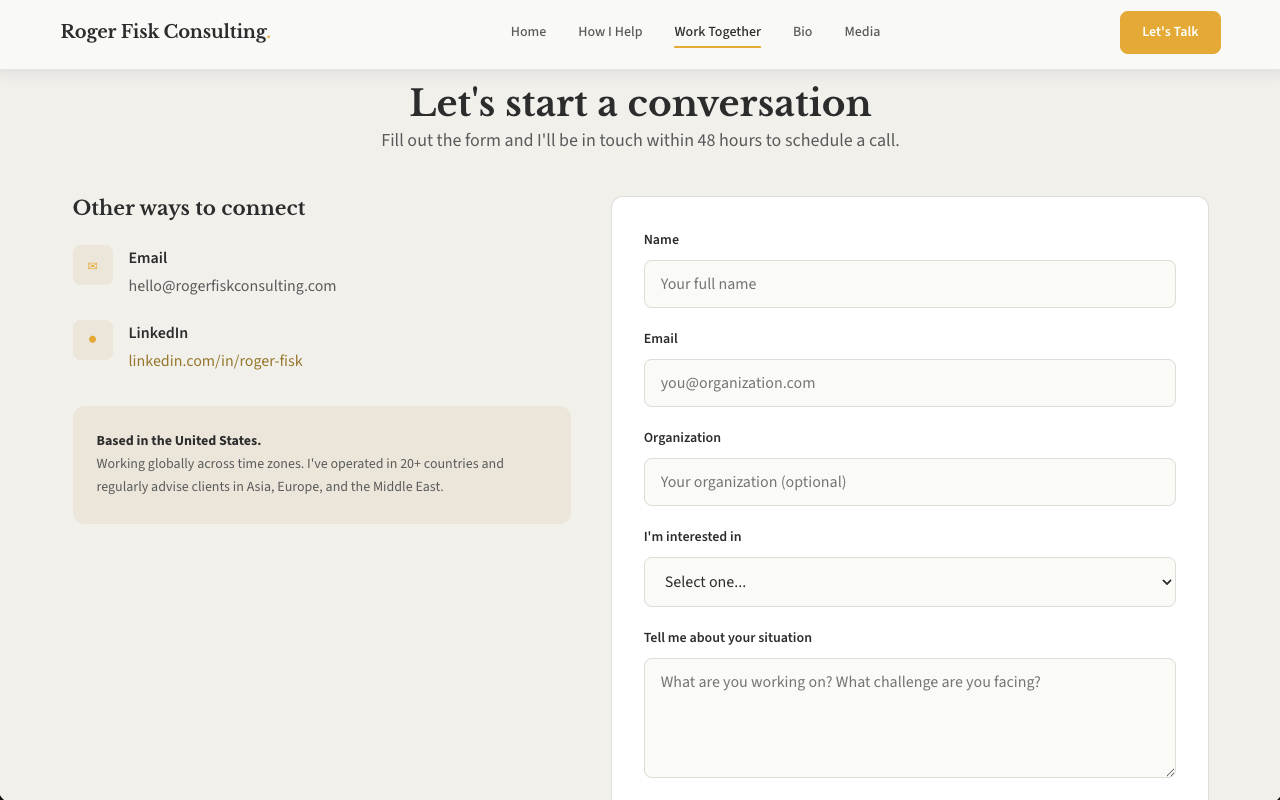
Task: Click the Let's Talk button
Action: [x=1170, y=32]
